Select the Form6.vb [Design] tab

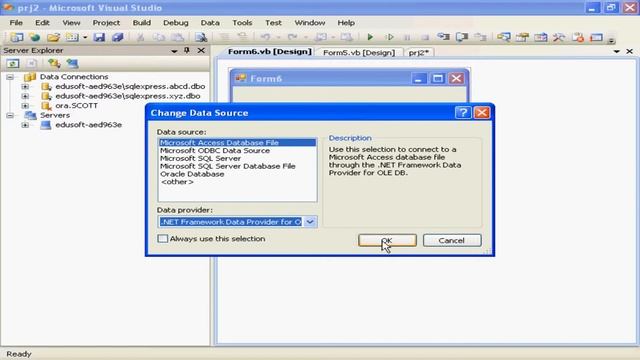269,52
